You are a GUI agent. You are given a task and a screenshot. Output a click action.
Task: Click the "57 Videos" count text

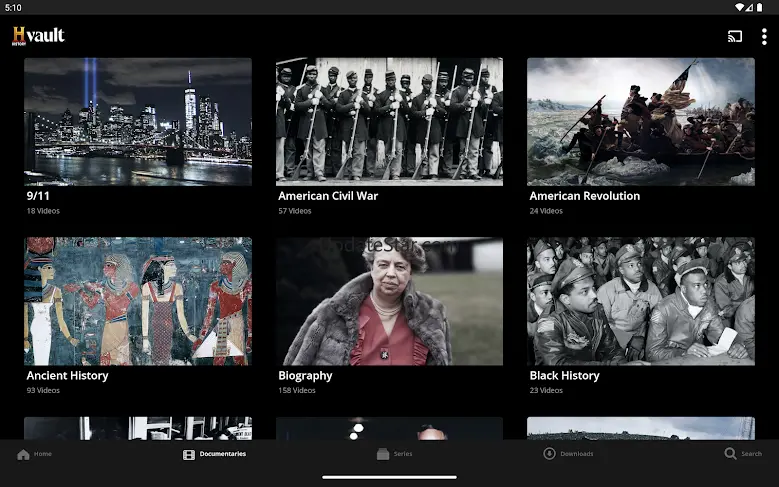click(x=295, y=211)
